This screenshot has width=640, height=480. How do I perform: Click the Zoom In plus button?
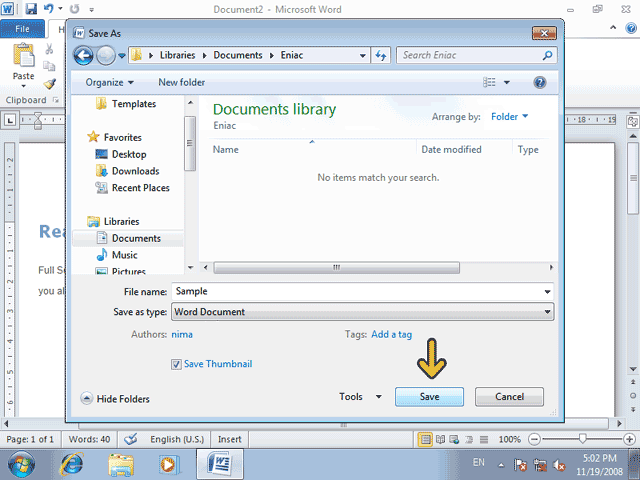[x=629, y=440]
